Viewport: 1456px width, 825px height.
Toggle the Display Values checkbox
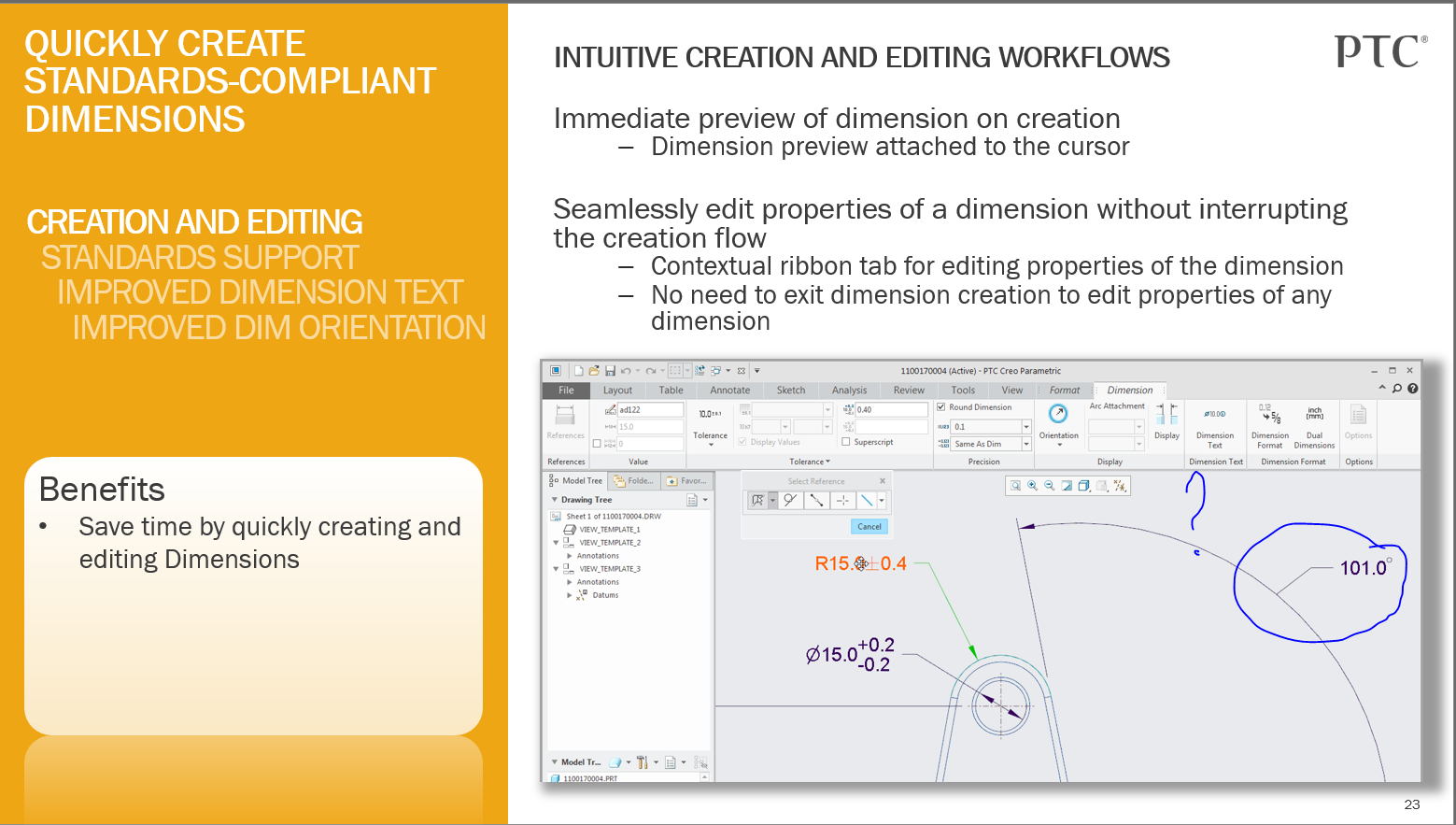(743, 442)
